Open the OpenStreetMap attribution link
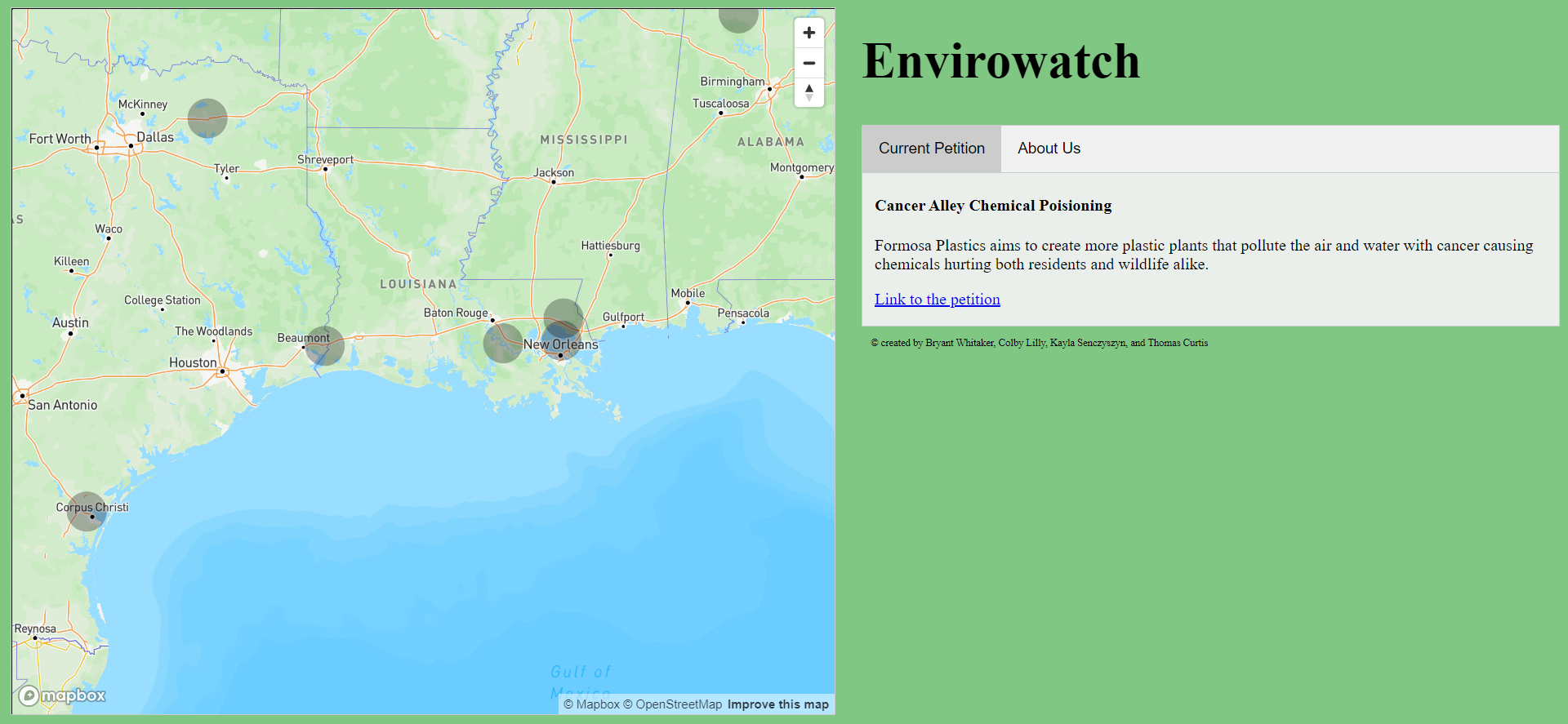The height and width of the screenshot is (724, 1568). pos(673,704)
